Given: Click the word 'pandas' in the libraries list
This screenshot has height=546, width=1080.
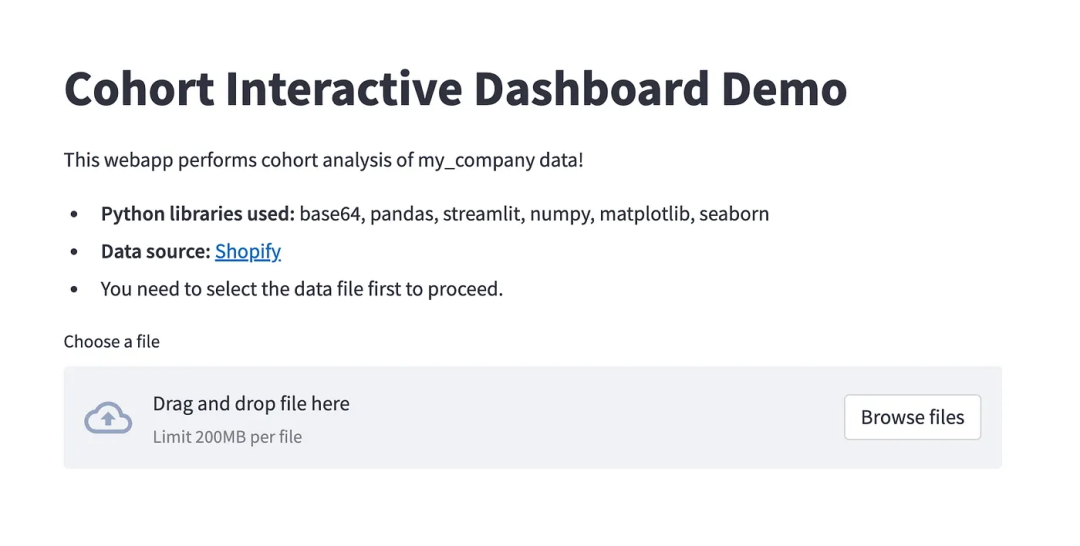Looking at the screenshot, I should (x=402, y=214).
